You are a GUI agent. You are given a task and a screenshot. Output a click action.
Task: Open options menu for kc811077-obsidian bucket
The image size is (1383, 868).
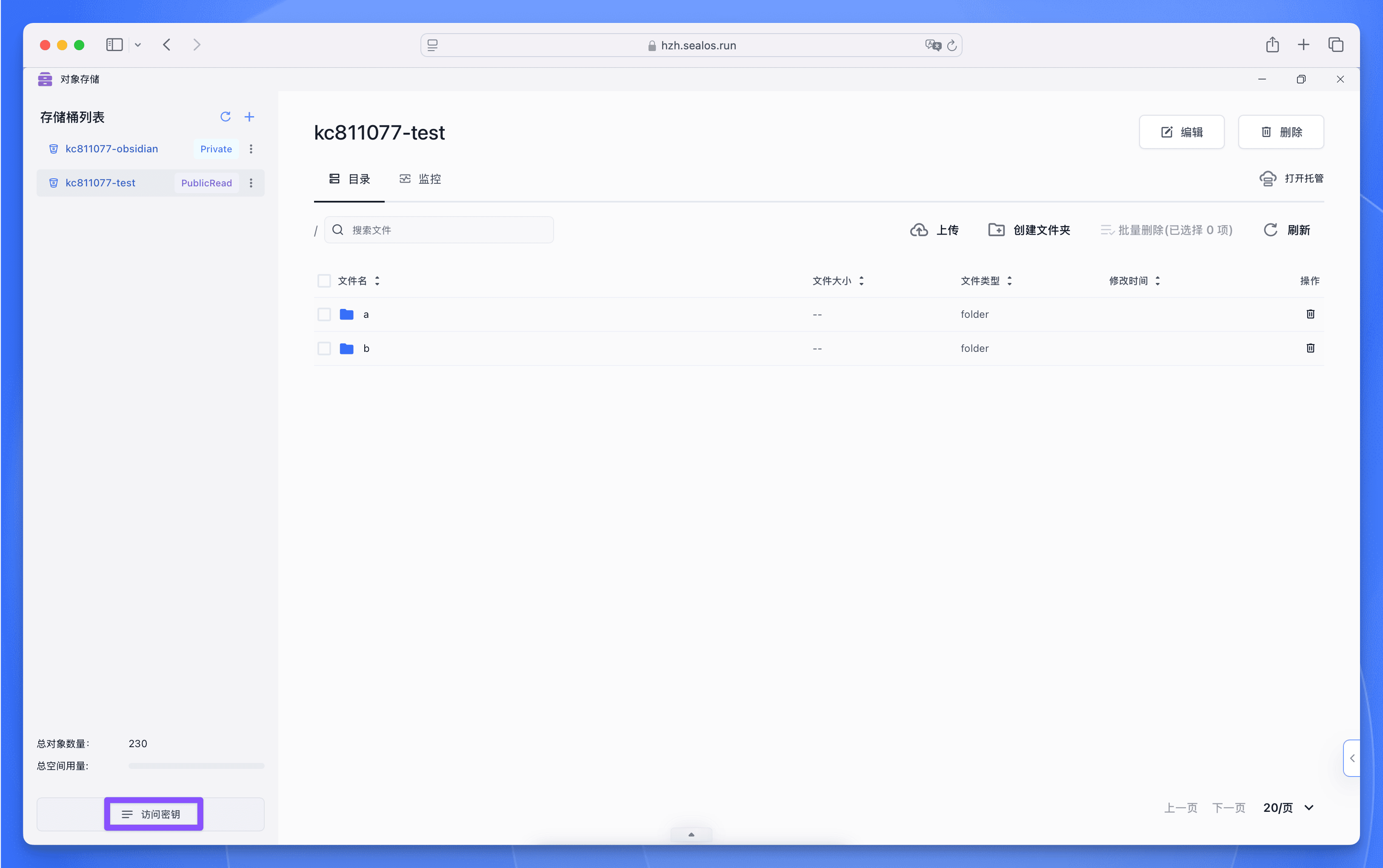(x=251, y=149)
